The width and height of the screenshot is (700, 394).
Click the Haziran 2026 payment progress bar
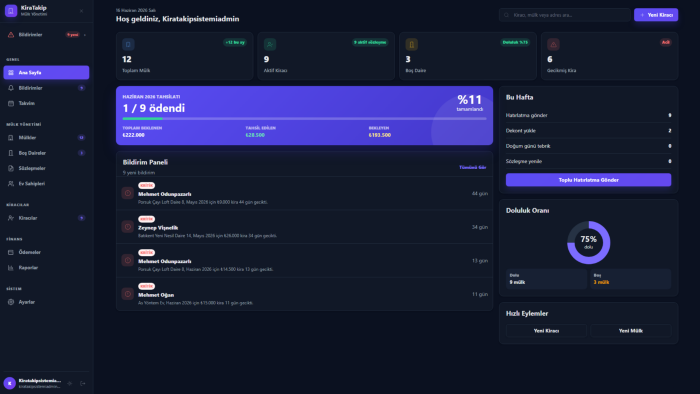click(x=304, y=119)
